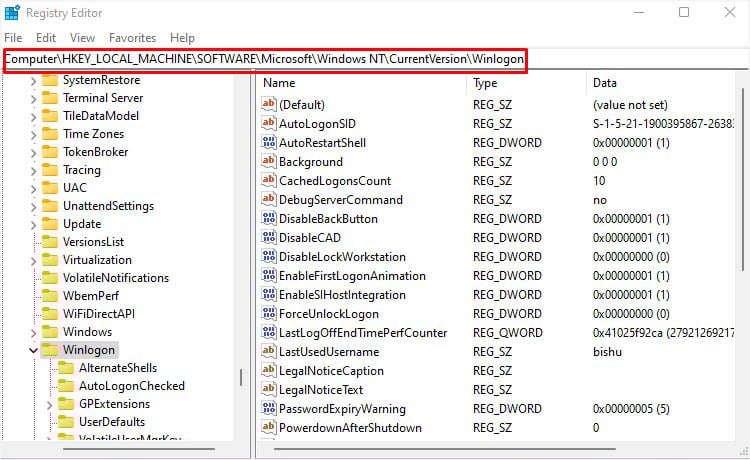The width and height of the screenshot is (750, 460).
Task: Click the tree pane horizontal scrollbar
Action: [x=139, y=449]
